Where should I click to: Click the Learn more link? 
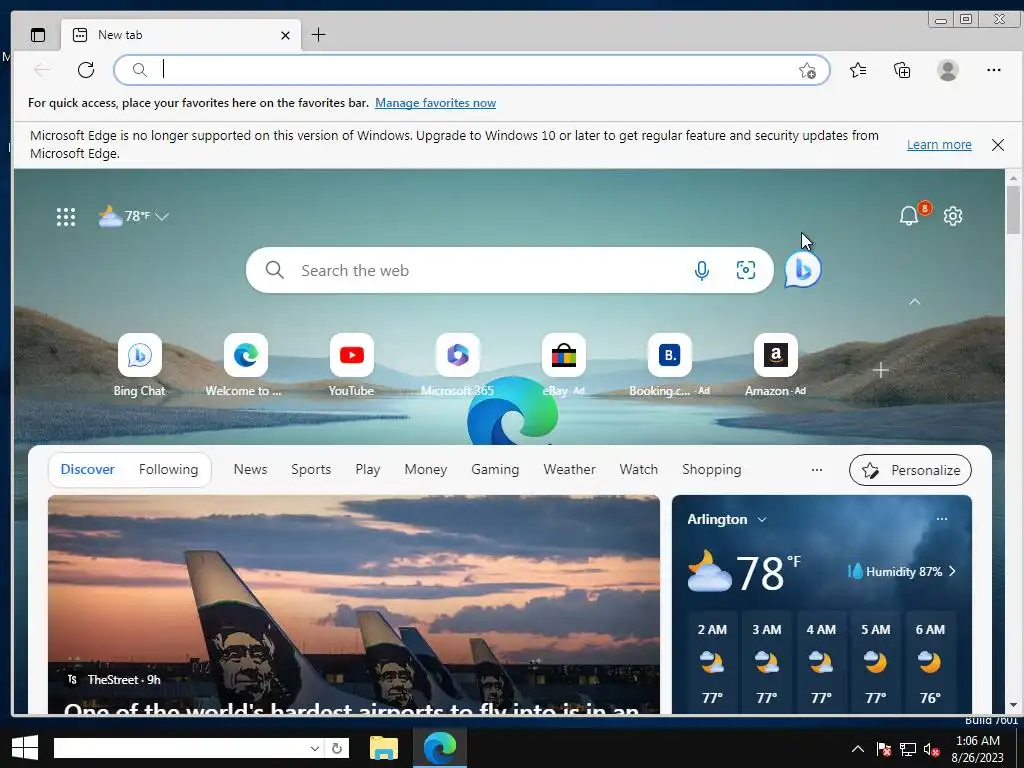coord(939,145)
